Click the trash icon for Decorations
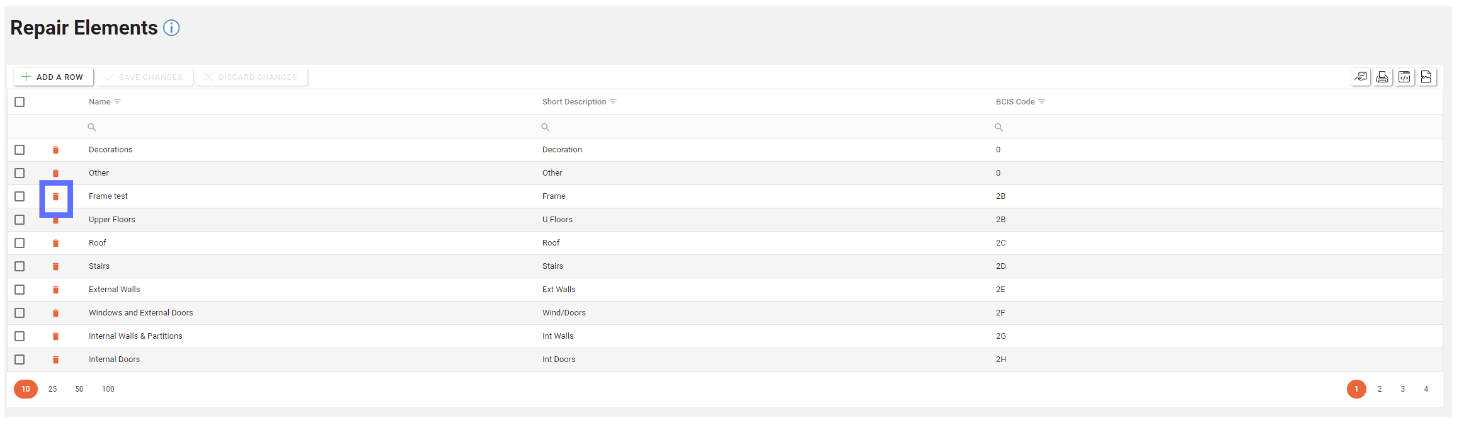Viewport: 1459px width, 425px height. click(56, 150)
